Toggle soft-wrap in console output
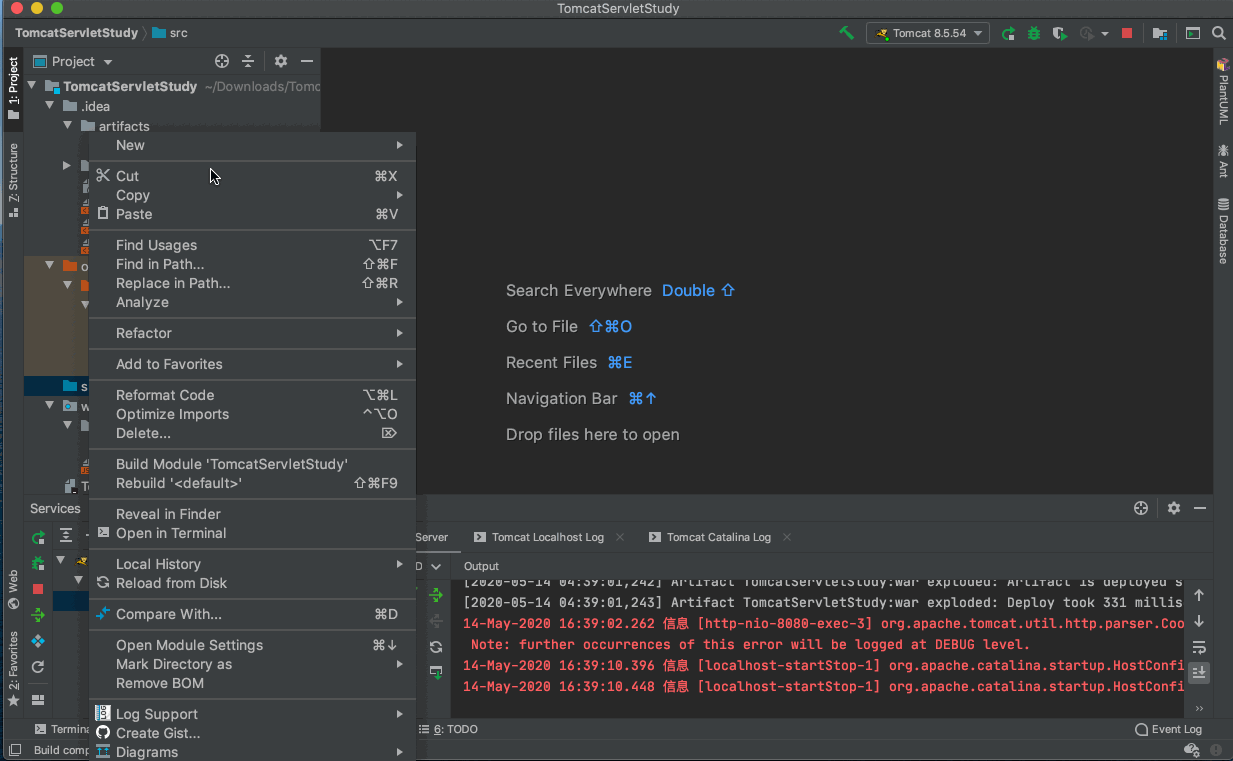Image resolution: width=1233 pixels, height=761 pixels. pyautogui.click(x=1199, y=647)
